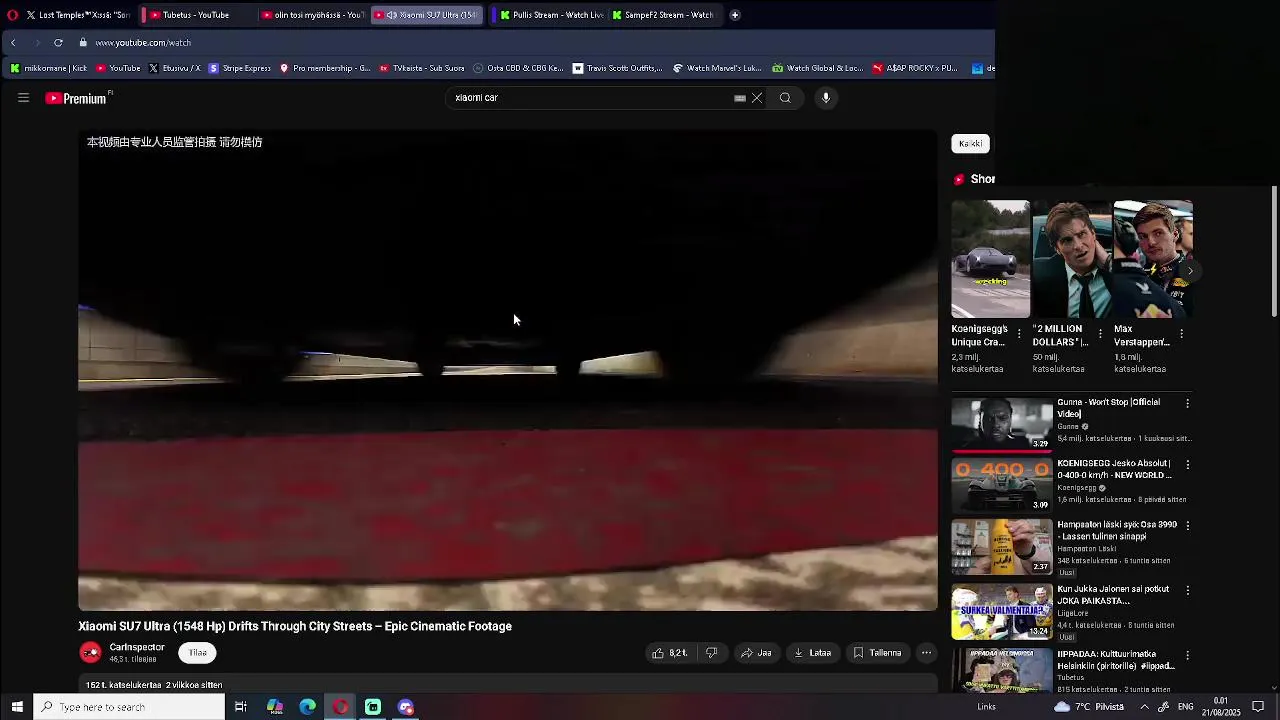1280x720 pixels.
Task: Open Opera menu logo top-left
Action: [x=12, y=15]
